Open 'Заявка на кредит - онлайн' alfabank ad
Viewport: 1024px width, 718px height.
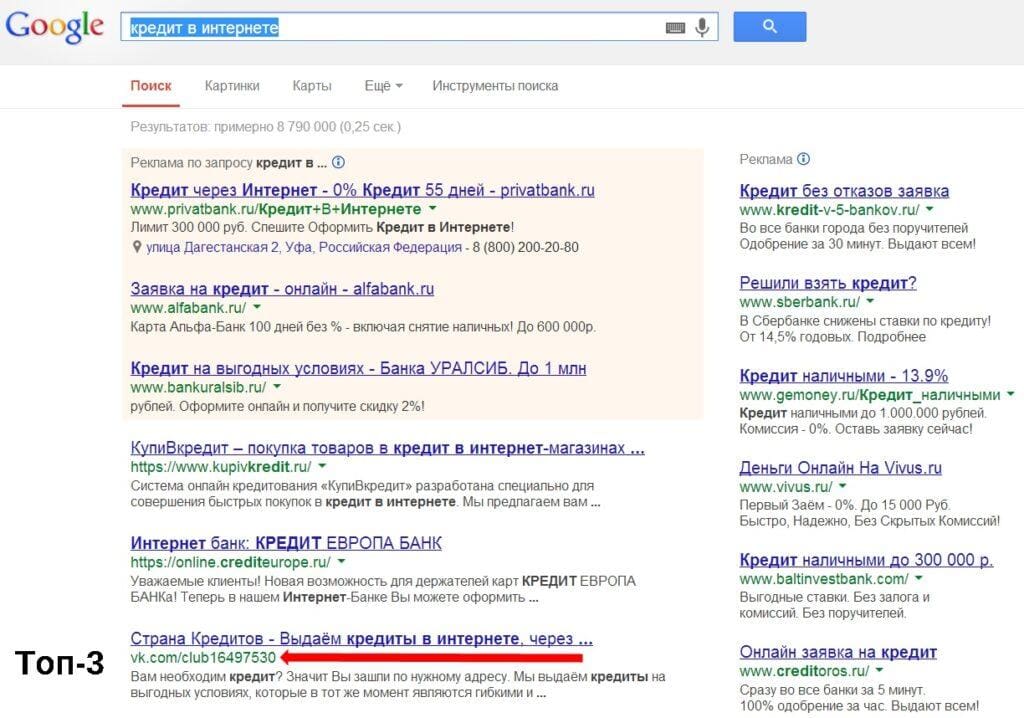(282, 289)
